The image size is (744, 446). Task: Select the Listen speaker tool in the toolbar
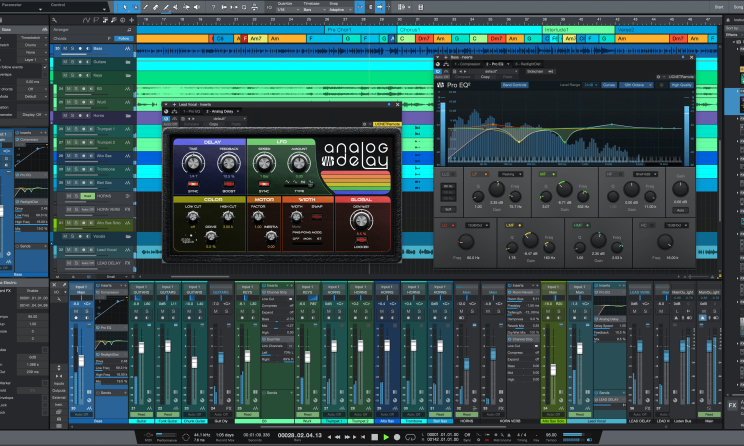(x=196, y=7)
